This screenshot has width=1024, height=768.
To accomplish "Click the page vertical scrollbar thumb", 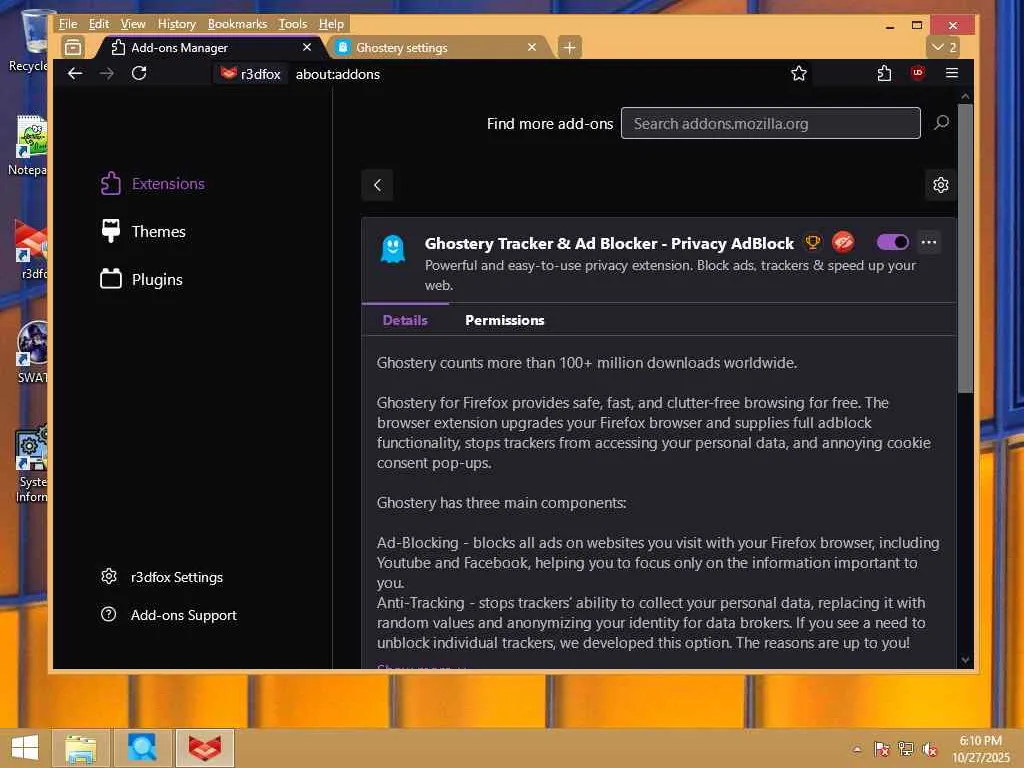I will pyautogui.click(x=965, y=248).
